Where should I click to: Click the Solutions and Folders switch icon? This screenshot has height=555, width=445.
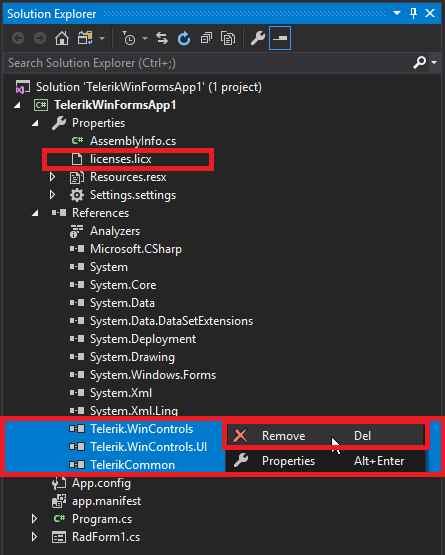click(x=85, y=38)
